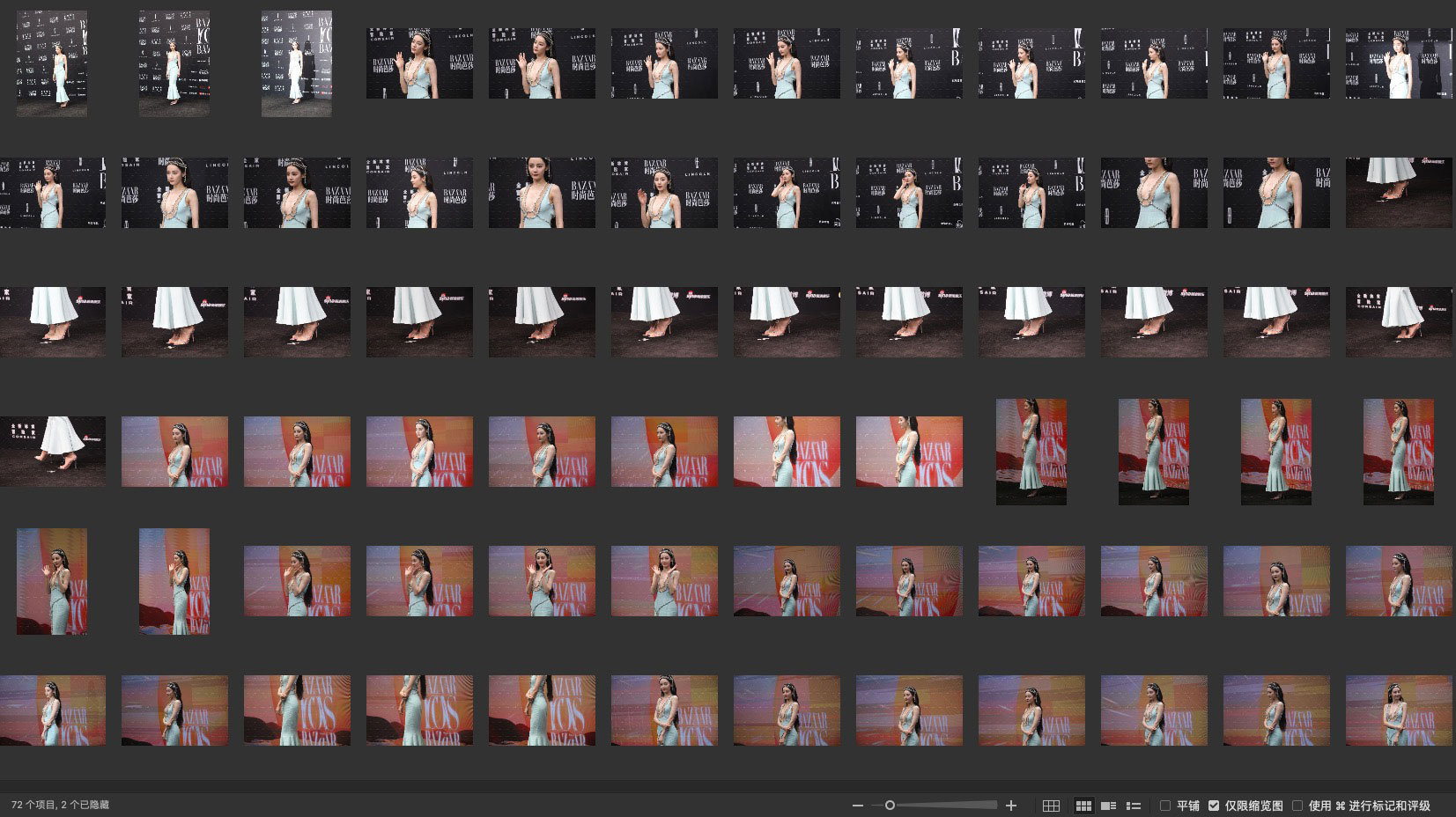Select the last thumbnail in the second row
This screenshot has width=1456, height=817.
click(x=1399, y=193)
